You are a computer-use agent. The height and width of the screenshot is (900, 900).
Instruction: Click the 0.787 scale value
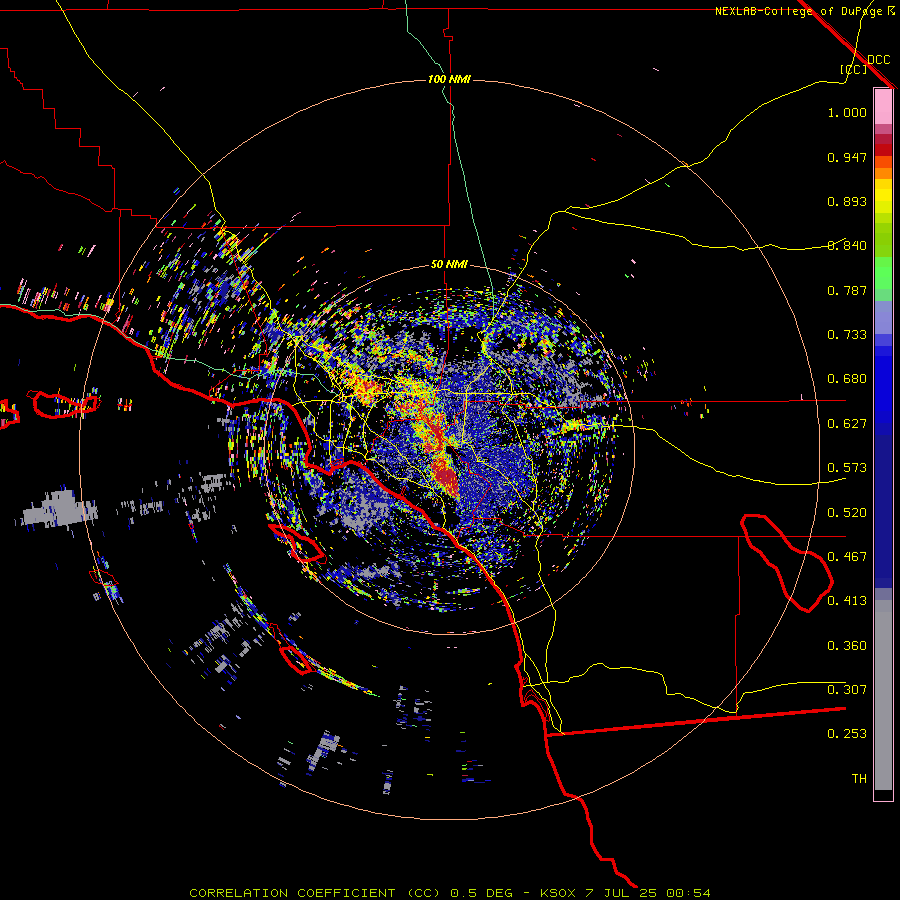pyautogui.click(x=847, y=290)
